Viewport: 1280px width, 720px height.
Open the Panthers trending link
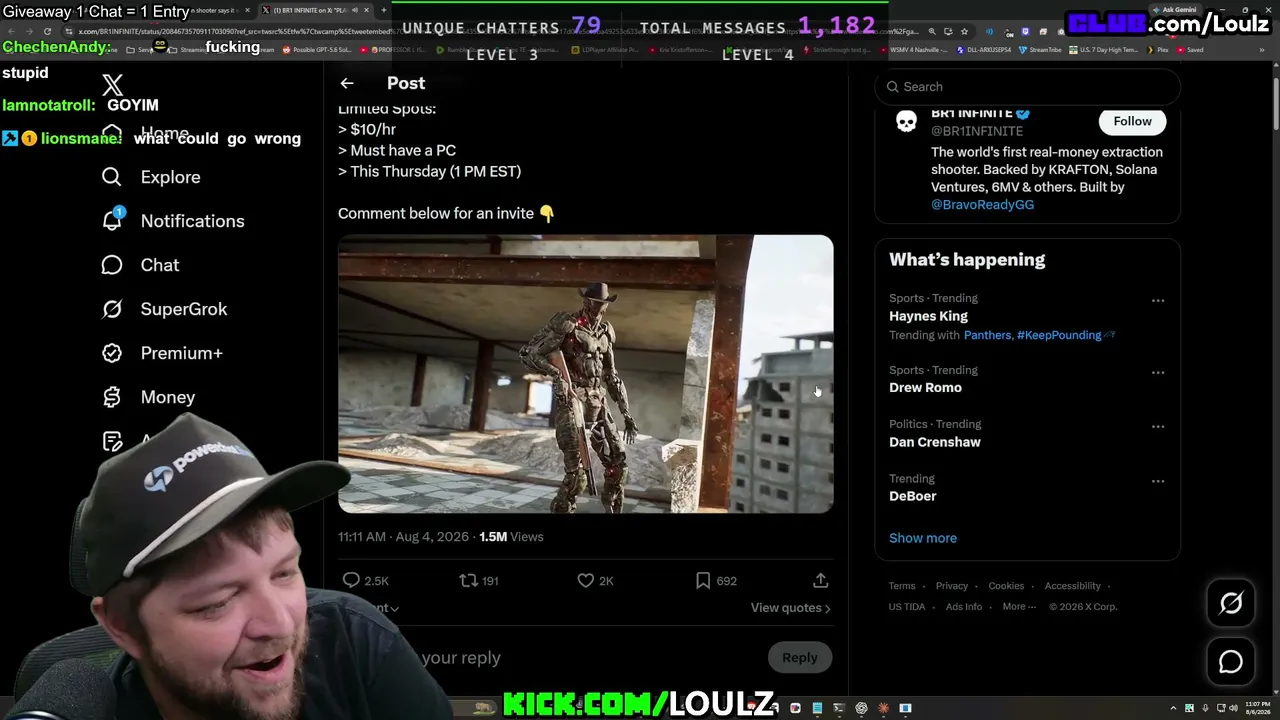click(x=987, y=335)
